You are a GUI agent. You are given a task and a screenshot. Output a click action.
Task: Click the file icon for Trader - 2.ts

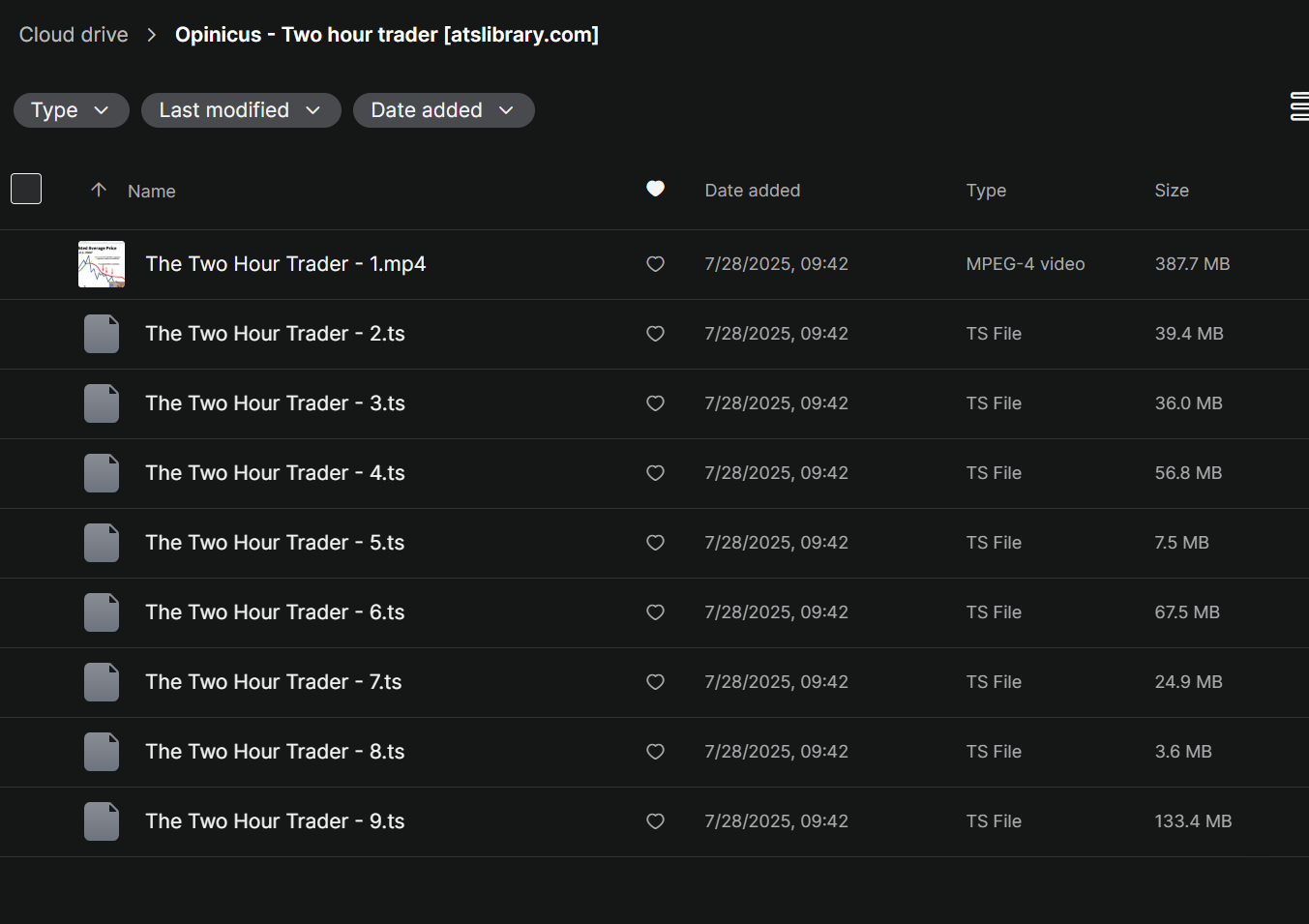[102, 334]
